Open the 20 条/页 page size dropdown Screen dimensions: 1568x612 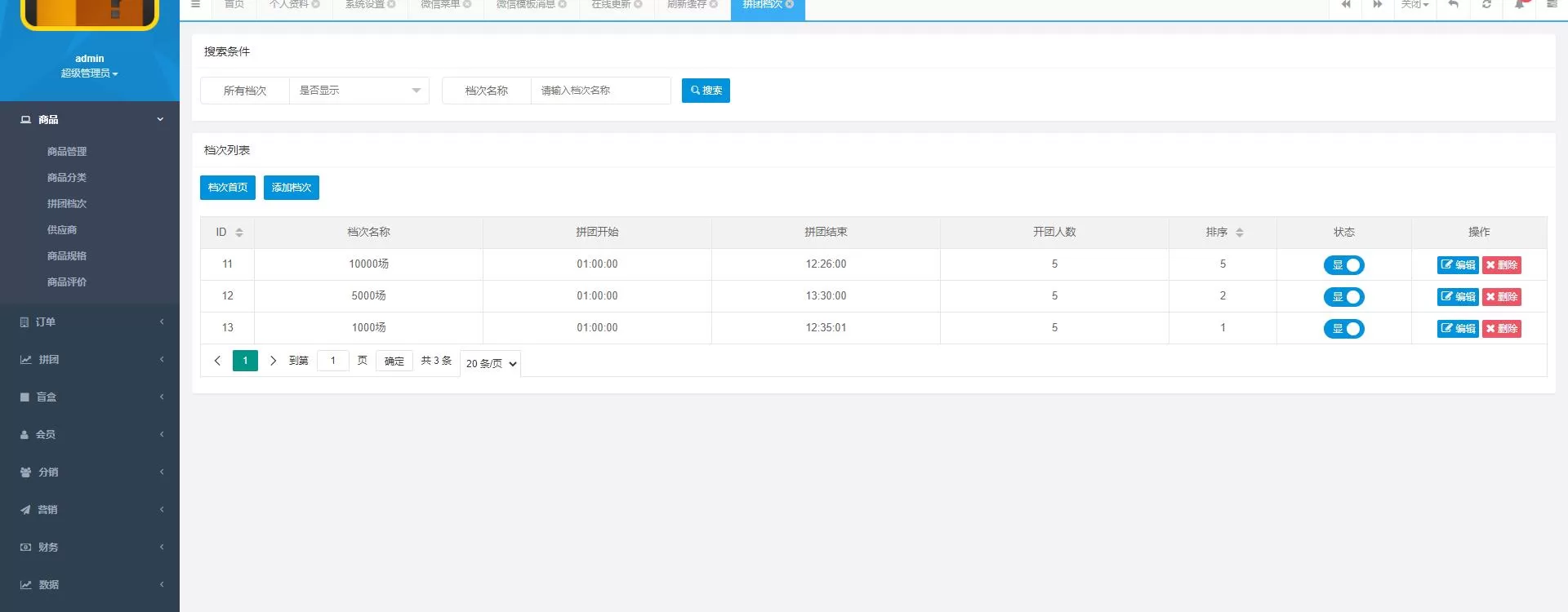point(491,364)
